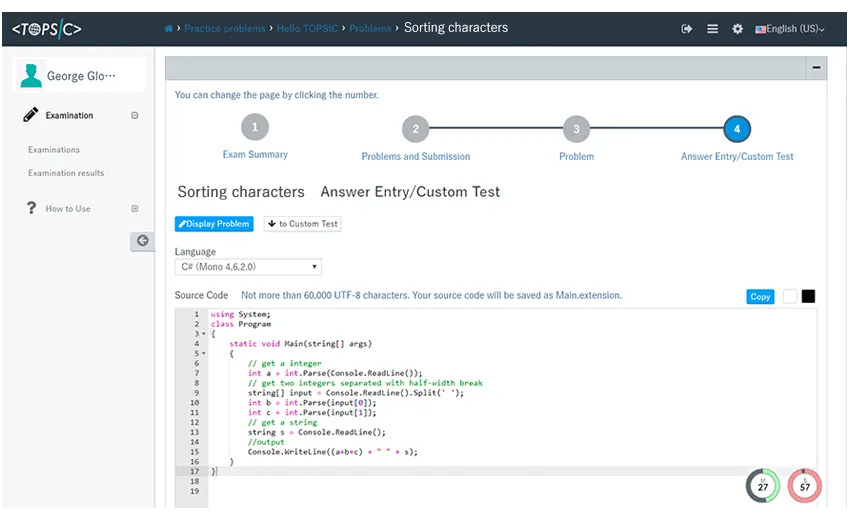Open the settings gear icon

pyautogui.click(x=738, y=29)
